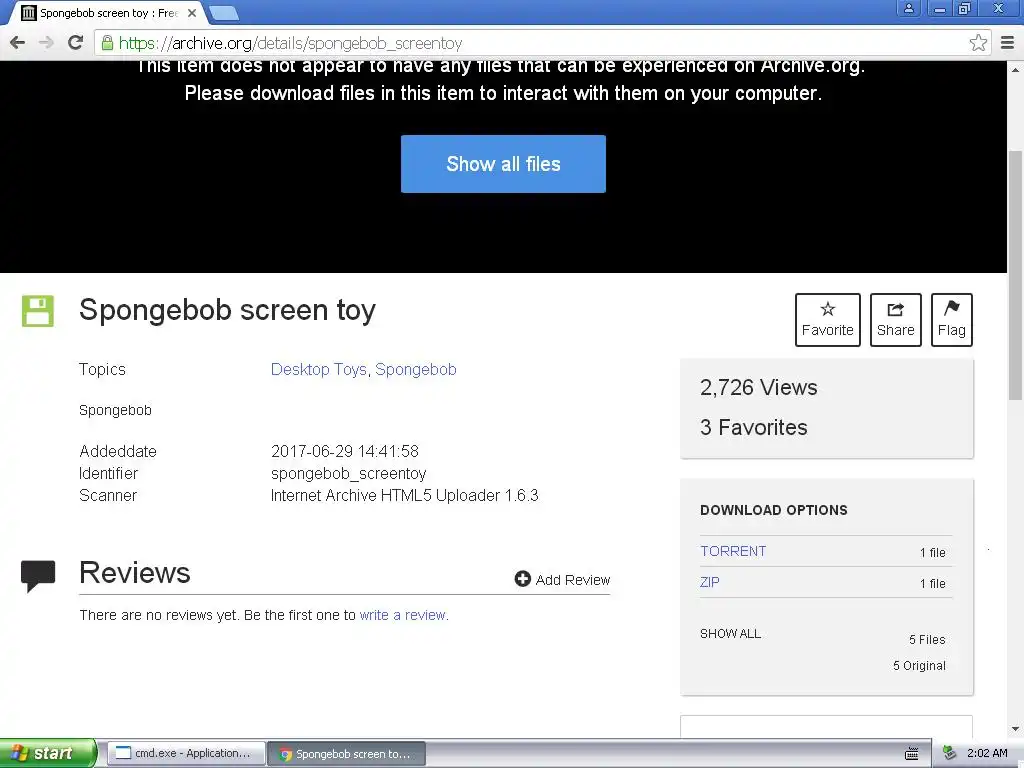The image size is (1024, 768).
Task: Open the Share button
Action: [895, 320]
